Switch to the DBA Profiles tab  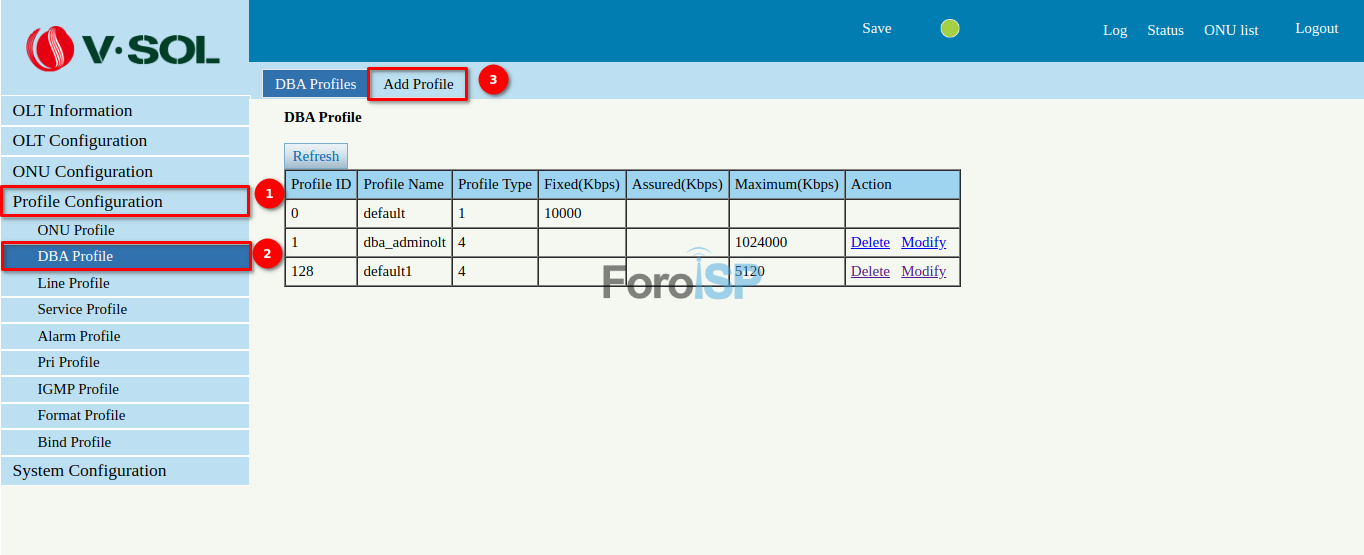click(x=315, y=84)
